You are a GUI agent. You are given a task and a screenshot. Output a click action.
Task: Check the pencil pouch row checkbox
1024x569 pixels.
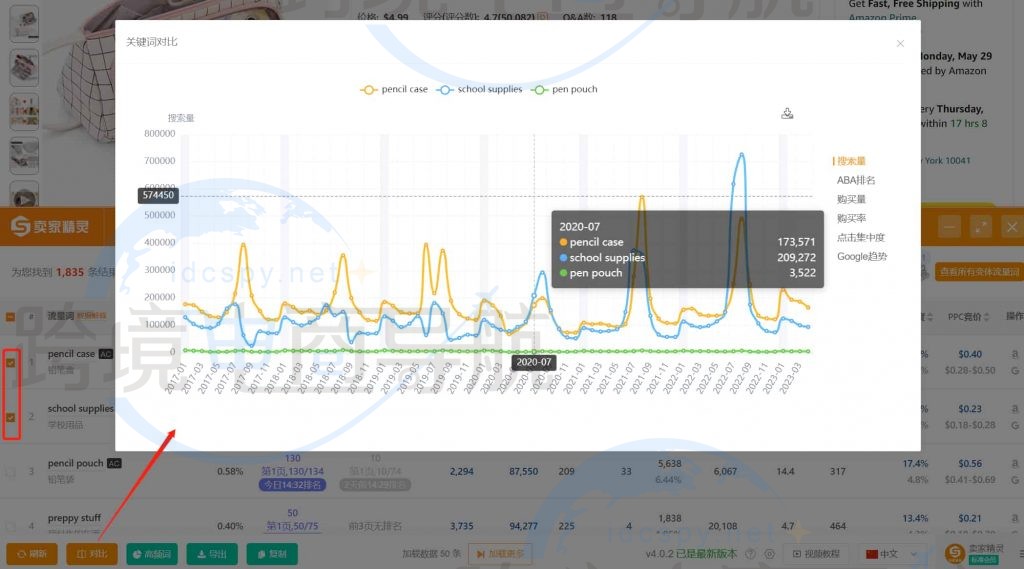pos(11,471)
